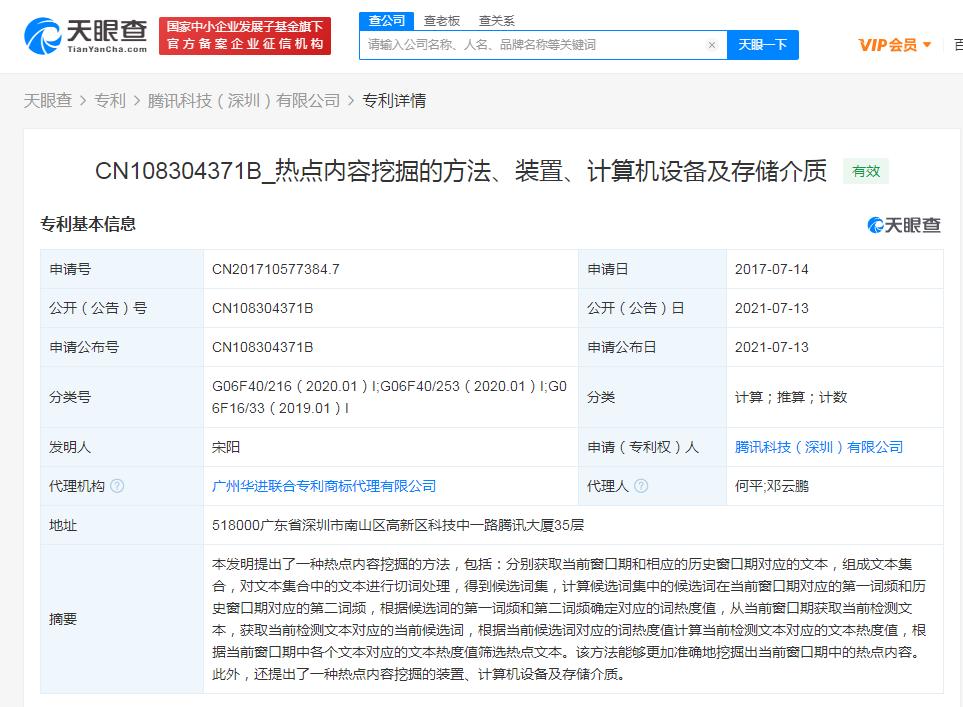This screenshot has width=963, height=707.
Task: Click the inventor name 宋阳
Action: pos(226,447)
